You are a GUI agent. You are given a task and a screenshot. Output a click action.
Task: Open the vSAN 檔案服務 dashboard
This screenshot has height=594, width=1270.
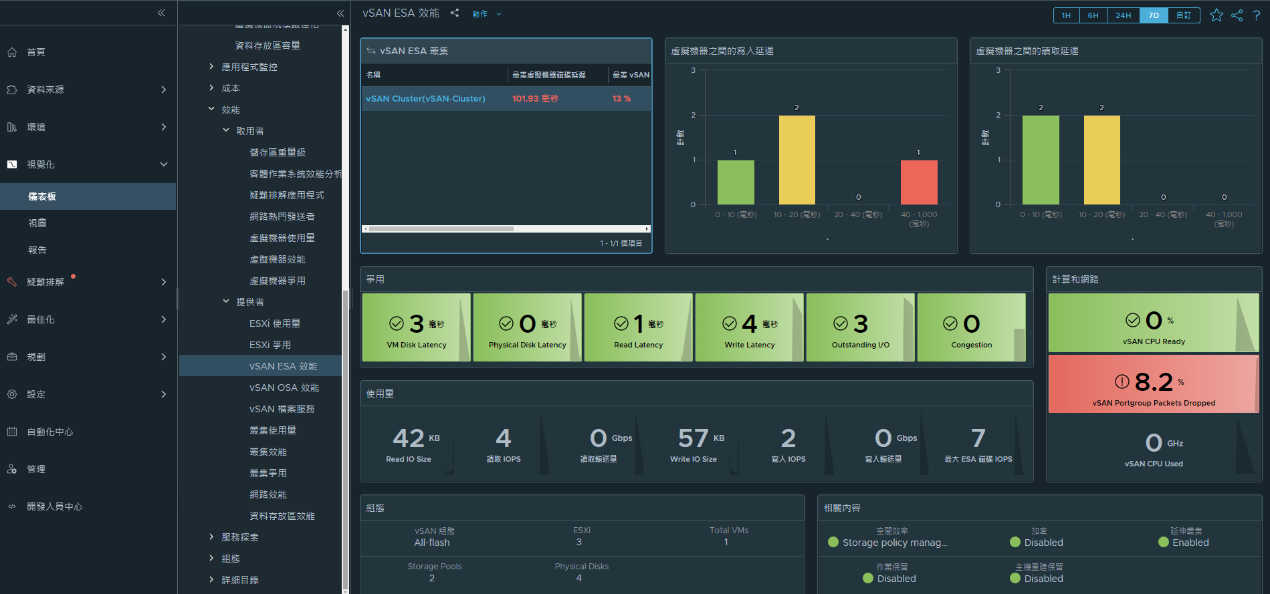(282, 409)
